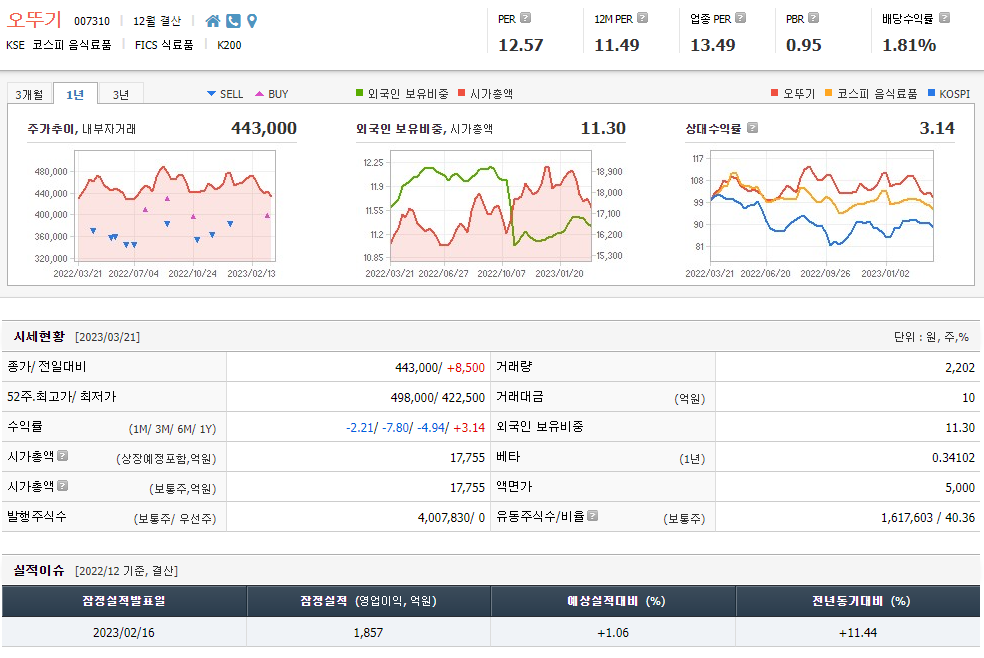Select the 3년 chart period tab
984x658 pixels.
click(x=121, y=94)
